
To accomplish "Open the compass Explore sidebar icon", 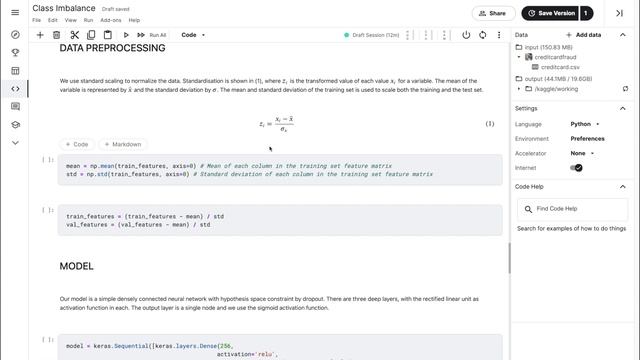I will [x=15, y=35].
